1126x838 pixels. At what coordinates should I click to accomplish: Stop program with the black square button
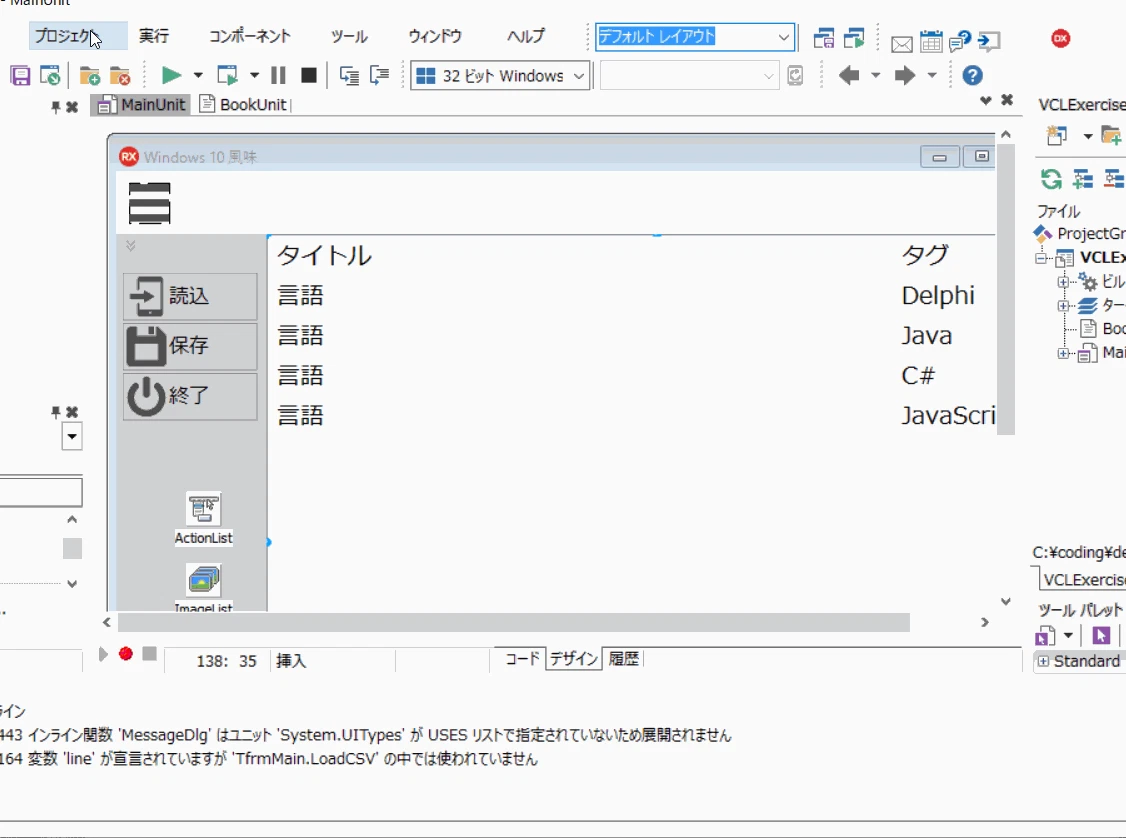(309, 75)
